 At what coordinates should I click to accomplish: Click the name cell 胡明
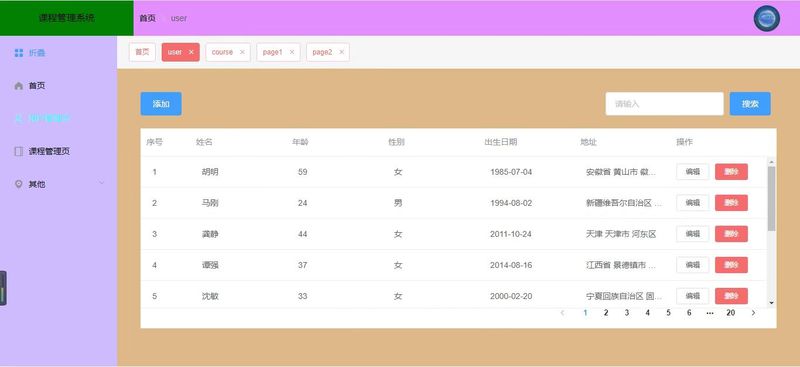[210, 172]
